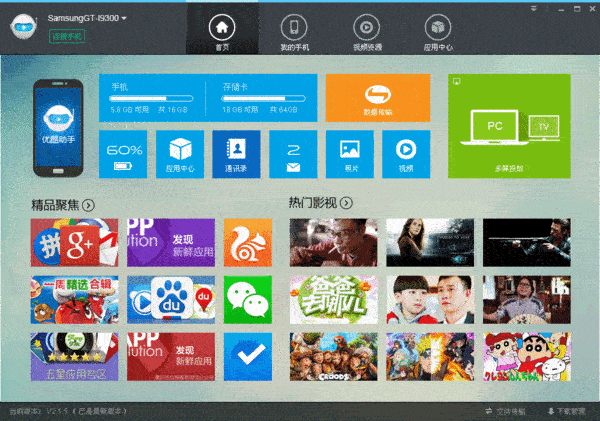Viewport: 600px width, 421px height.
Task: Click the 存储卡 storage usage bar
Action: point(263,99)
